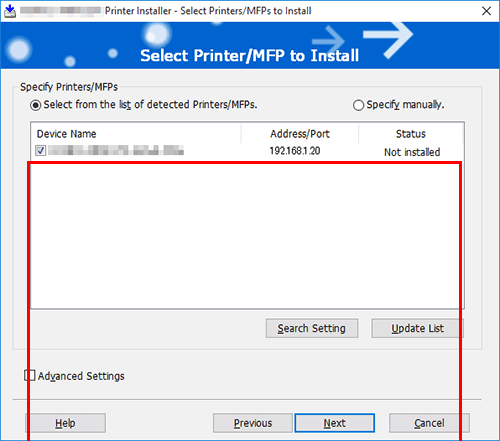The height and width of the screenshot is (441, 500).
Task: Click the installer icon in title bar
Action: 10,11
